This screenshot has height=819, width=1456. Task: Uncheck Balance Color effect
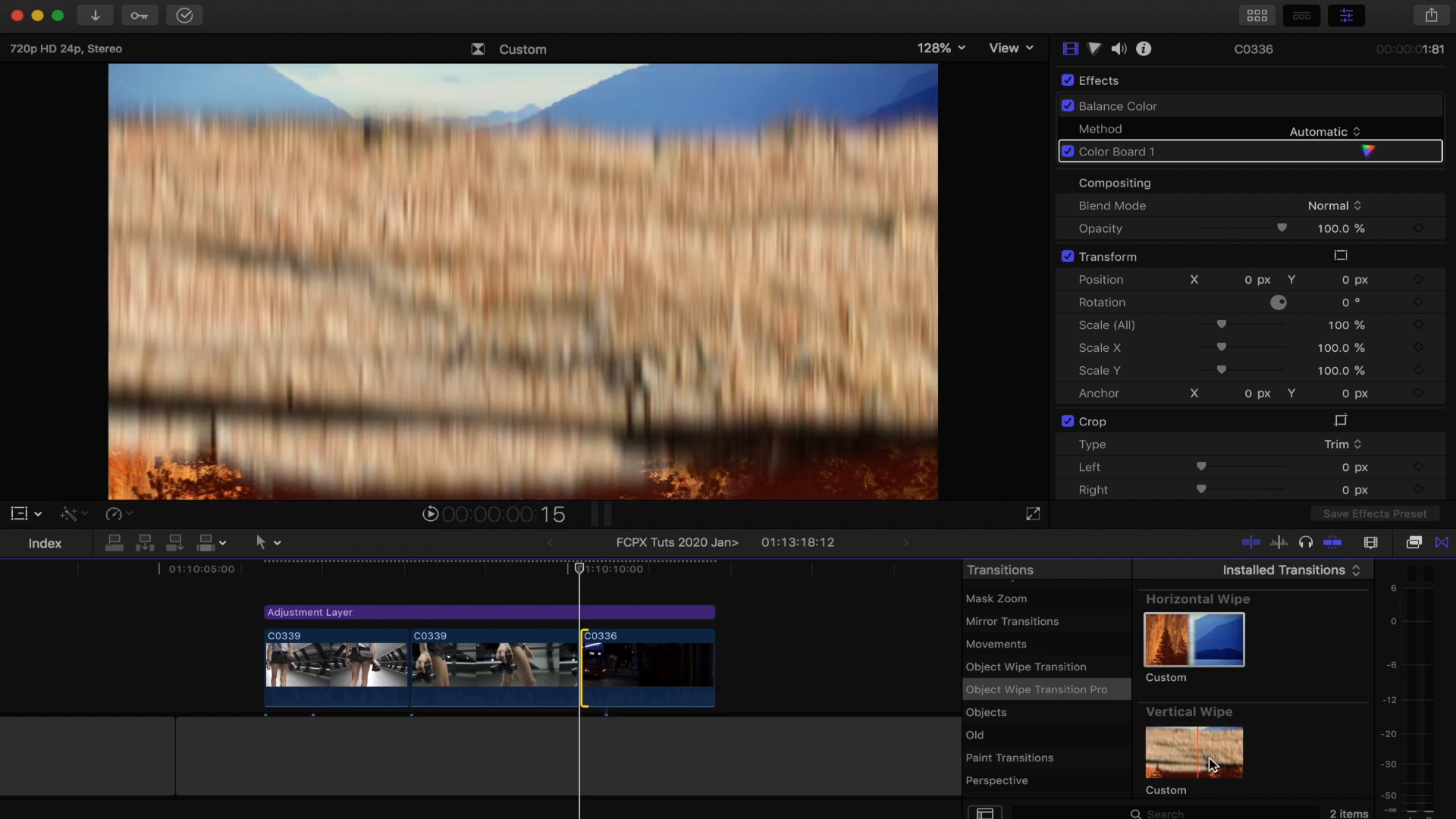(1068, 105)
